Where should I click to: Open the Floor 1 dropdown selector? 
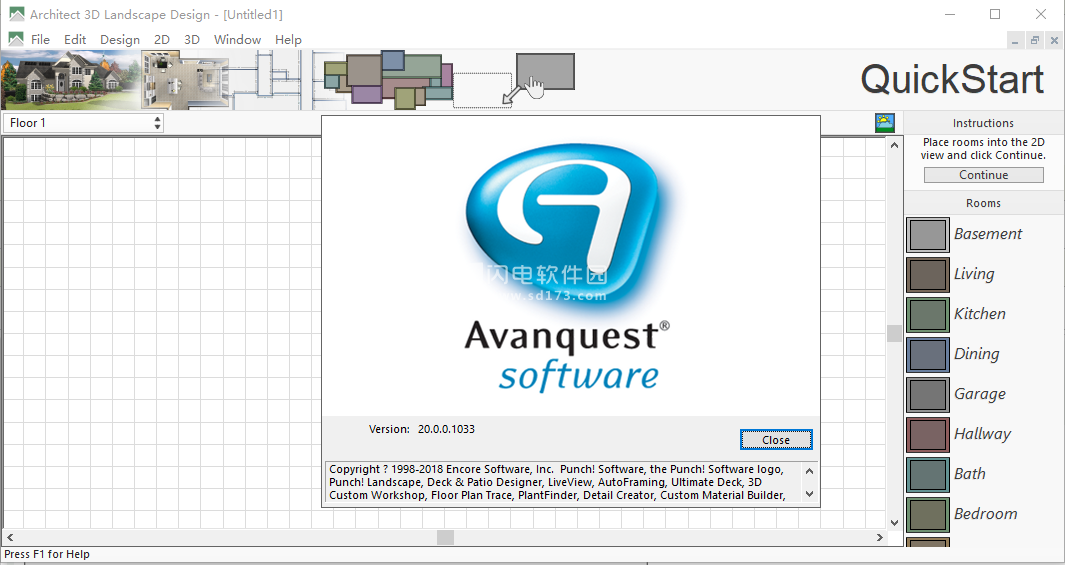84,123
